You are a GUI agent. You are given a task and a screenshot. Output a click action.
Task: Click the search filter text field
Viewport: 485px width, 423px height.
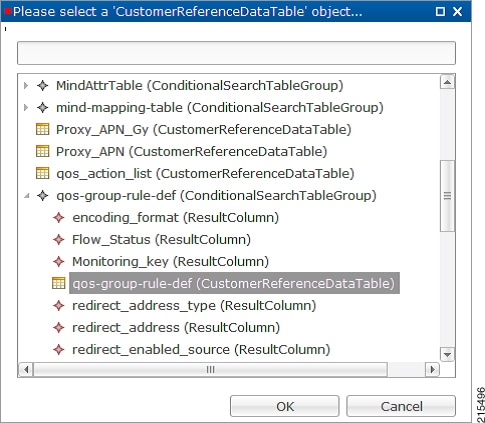[x=236, y=53]
